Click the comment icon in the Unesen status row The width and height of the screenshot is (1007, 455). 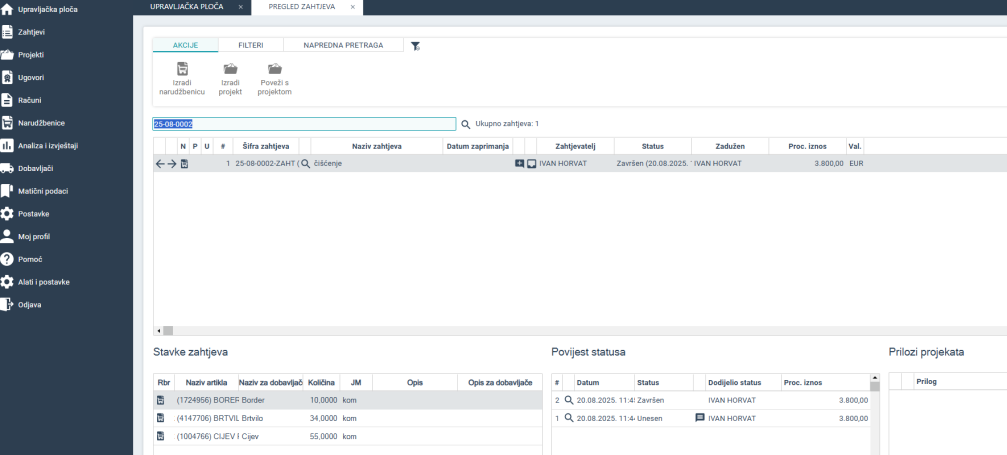point(700,418)
